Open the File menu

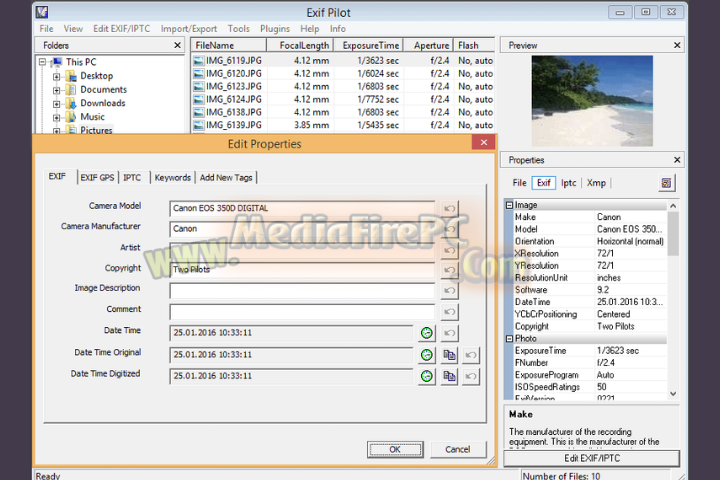(46, 28)
